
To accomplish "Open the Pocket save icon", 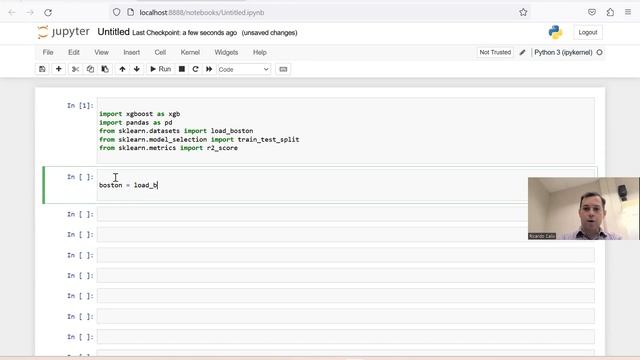I will (592, 13).
